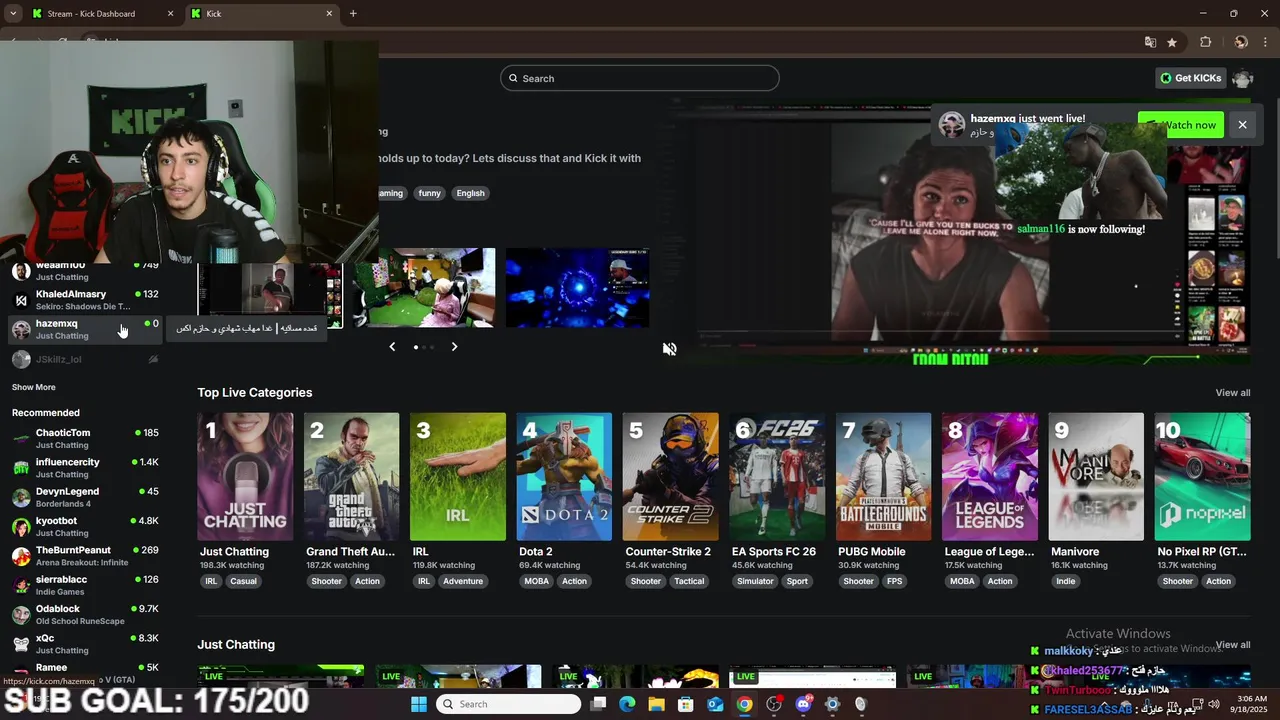Open influencercity in Recommended list
The height and width of the screenshot is (720, 1280).
(x=85, y=468)
